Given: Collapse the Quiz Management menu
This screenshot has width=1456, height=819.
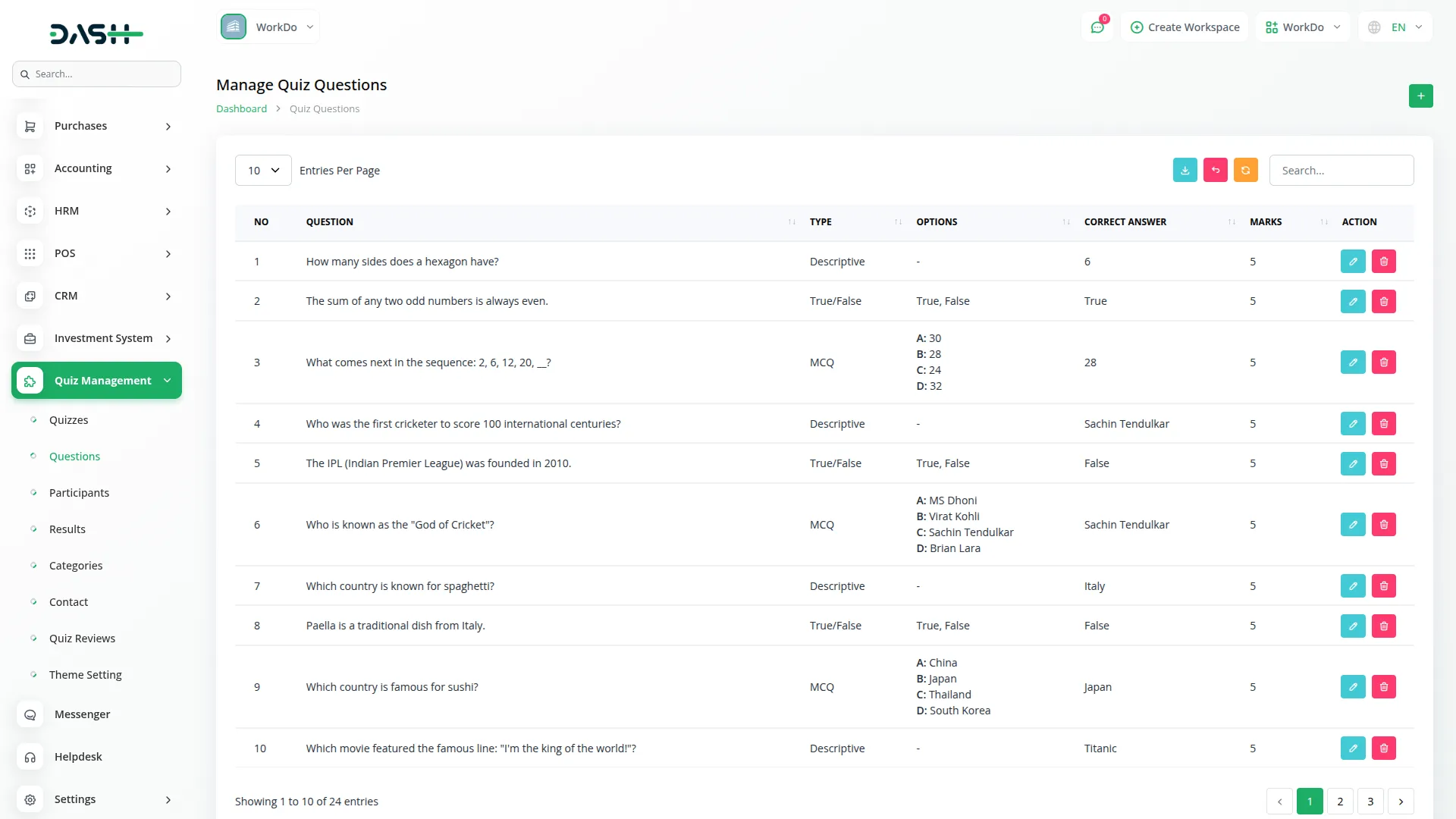Looking at the screenshot, I should tap(97, 381).
